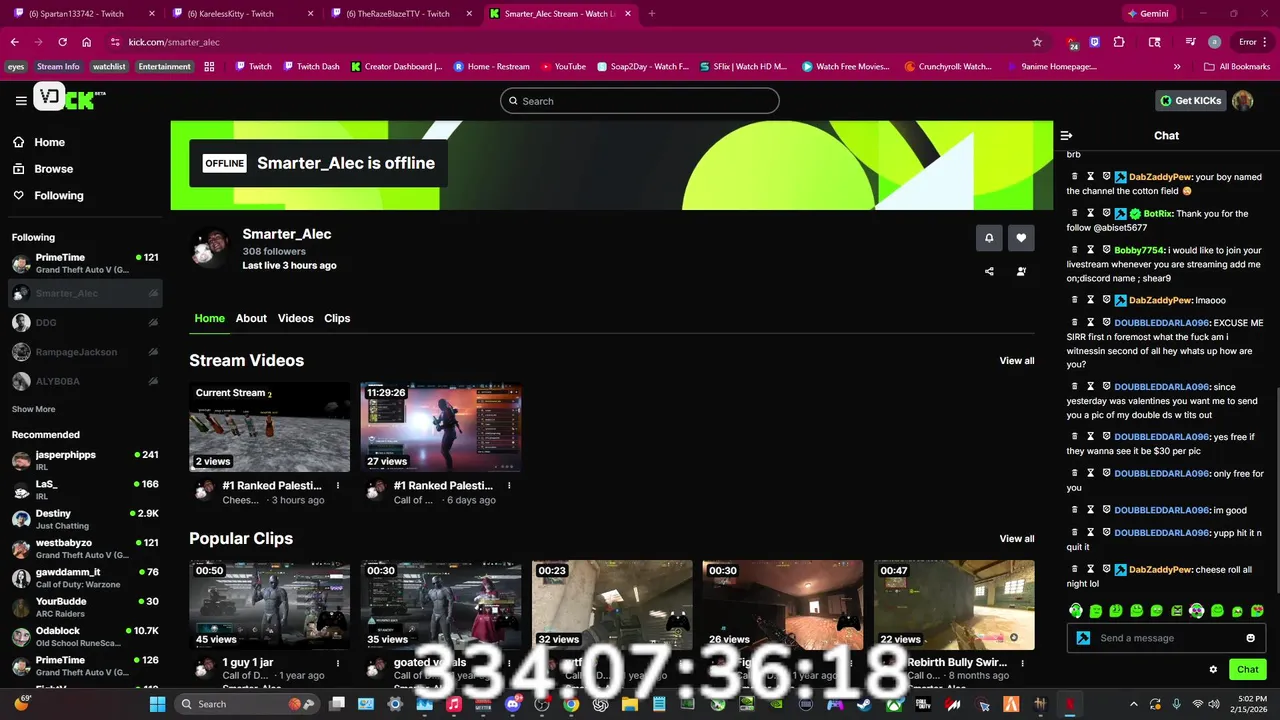Click the green Chat send button
1280x720 pixels.
click(x=1248, y=669)
